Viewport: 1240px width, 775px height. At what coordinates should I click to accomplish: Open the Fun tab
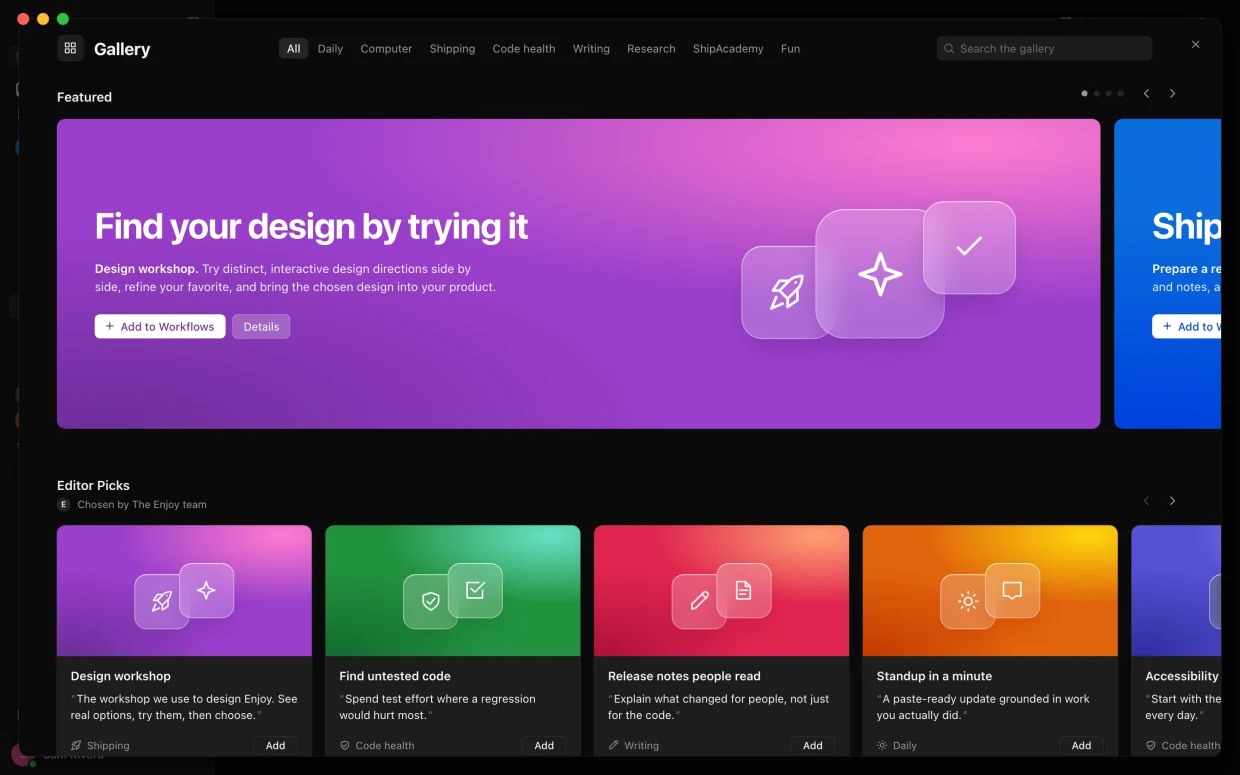790,48
